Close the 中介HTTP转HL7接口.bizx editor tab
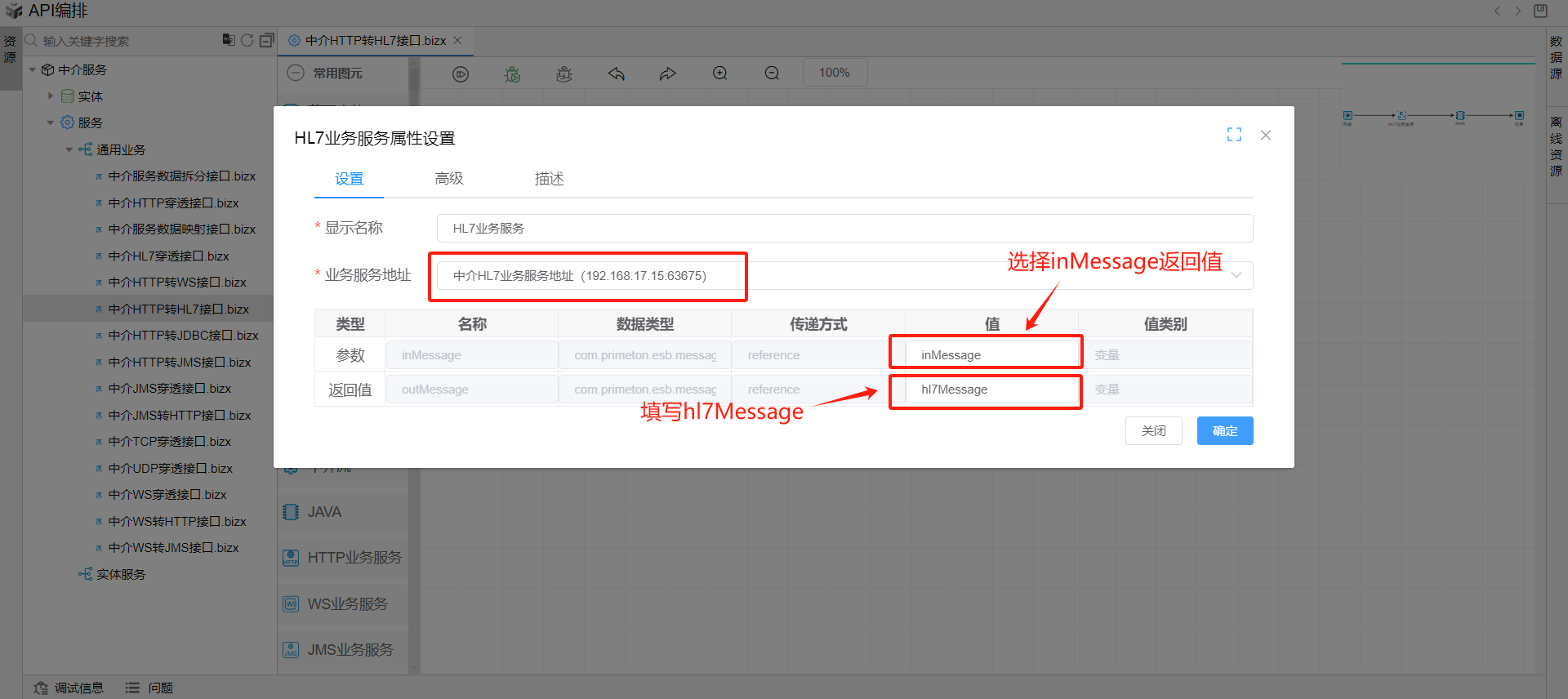This screenshot has width=1568, height=699. tap(457, 40)
